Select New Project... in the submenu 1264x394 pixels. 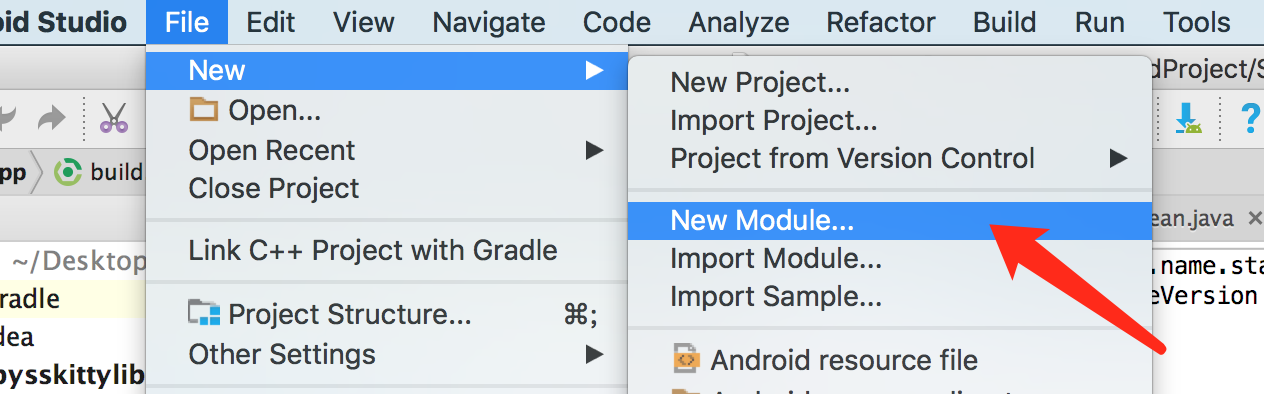tap(760, 83)
